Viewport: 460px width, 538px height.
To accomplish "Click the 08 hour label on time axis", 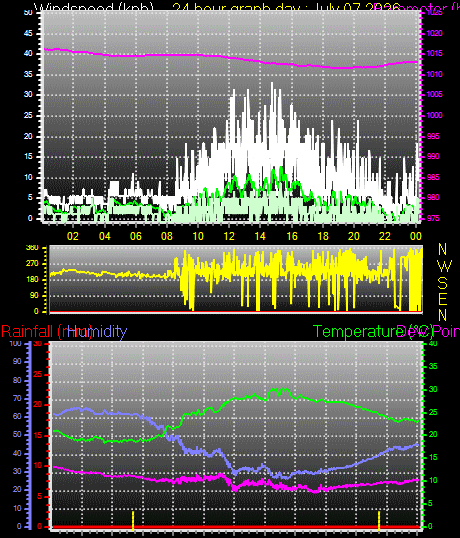I will point(167,236).
